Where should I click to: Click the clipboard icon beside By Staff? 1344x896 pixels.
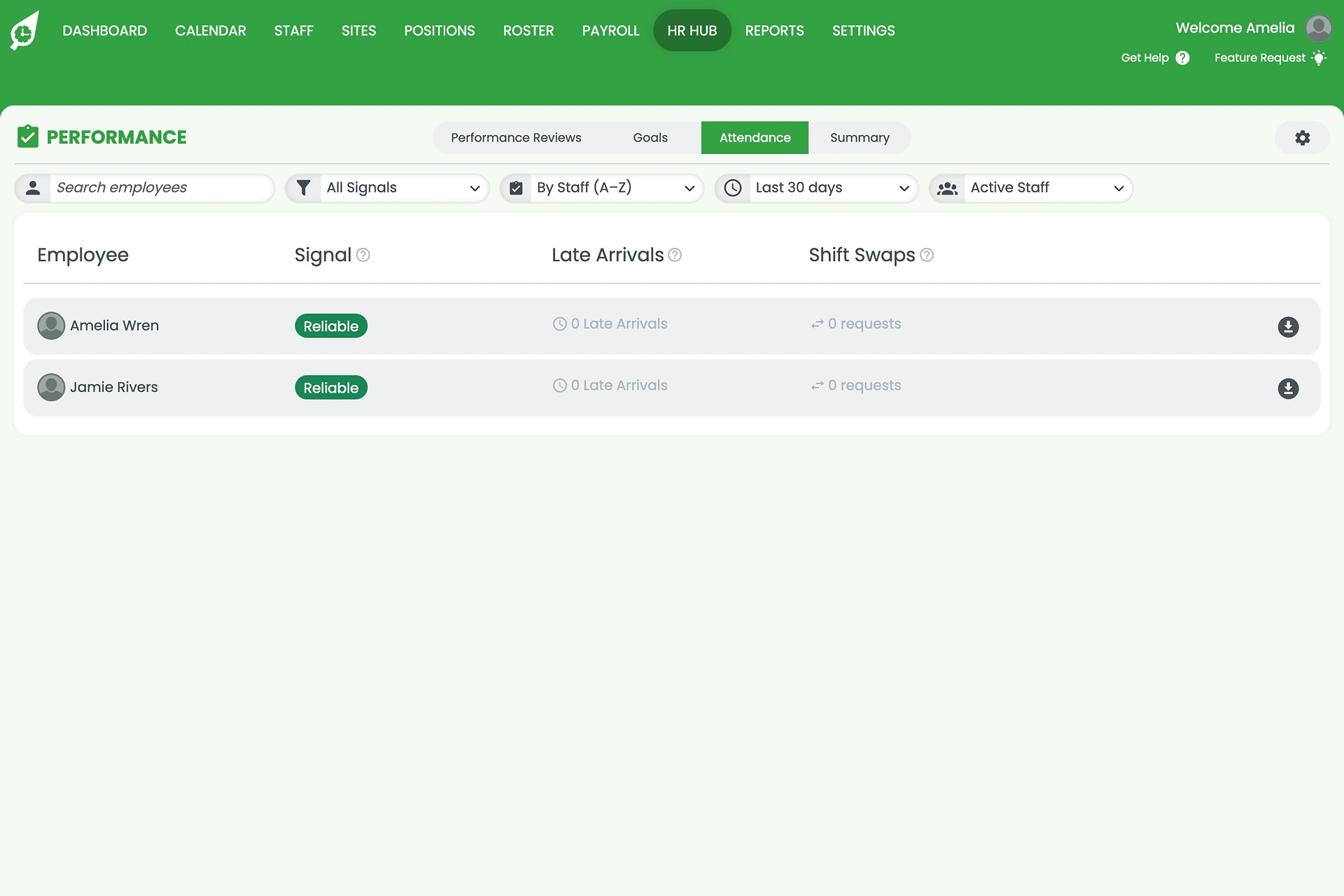pos(516,188)
